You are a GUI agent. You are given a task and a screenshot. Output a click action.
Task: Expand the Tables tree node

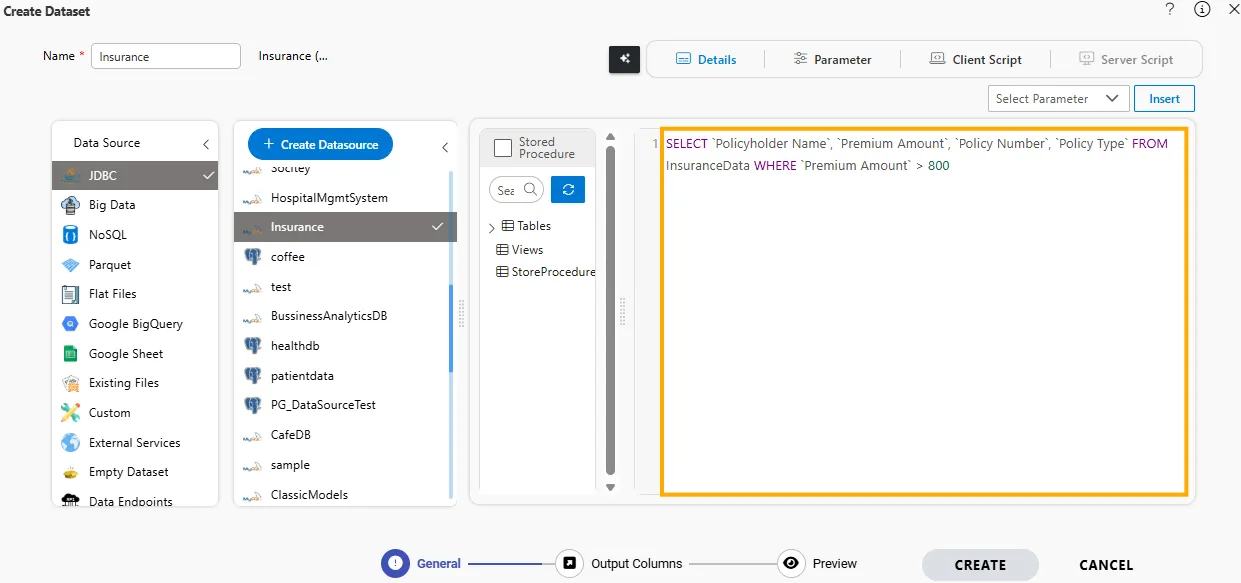click(x=491, y=227)
